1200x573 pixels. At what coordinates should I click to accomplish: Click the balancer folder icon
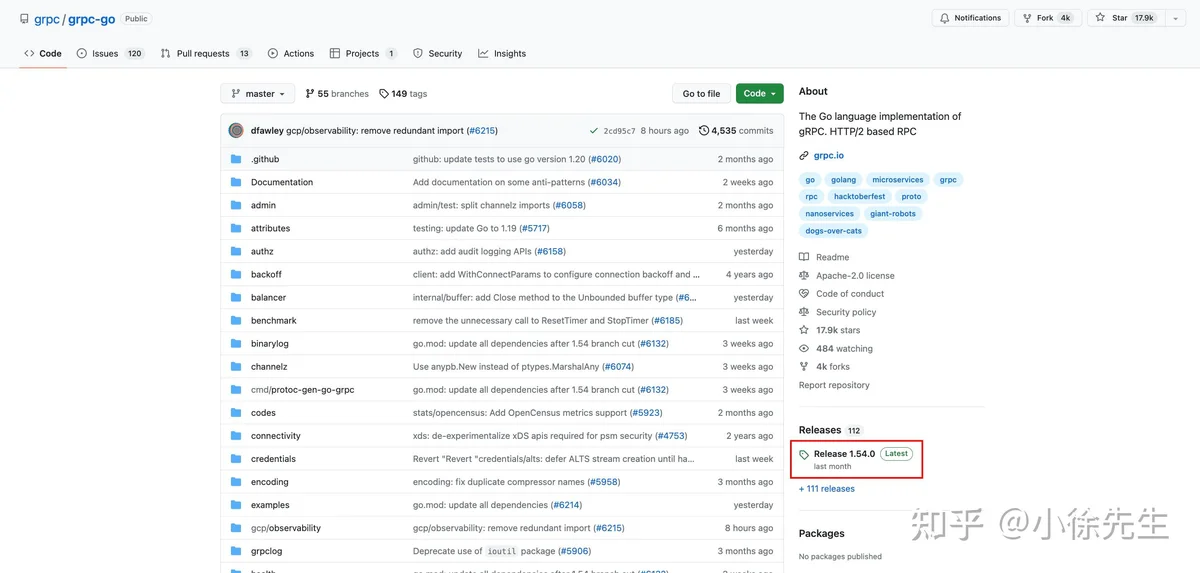tap(236, 297)
